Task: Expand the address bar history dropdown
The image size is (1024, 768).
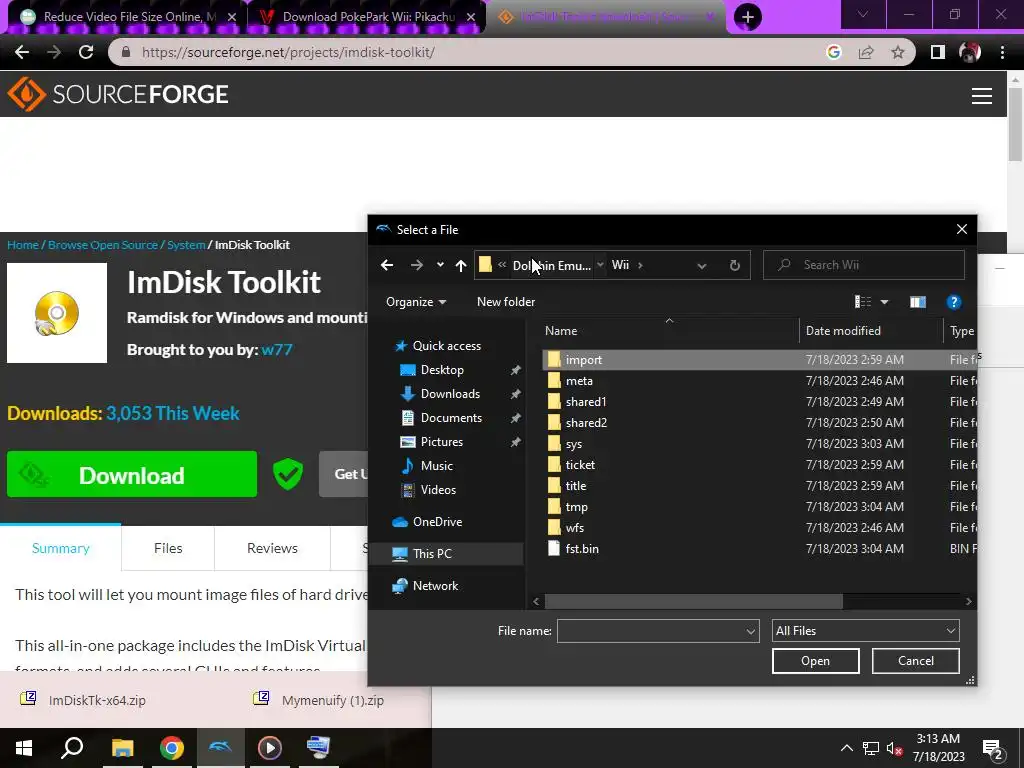Action: pyautogui.click(x=701, y=266)
